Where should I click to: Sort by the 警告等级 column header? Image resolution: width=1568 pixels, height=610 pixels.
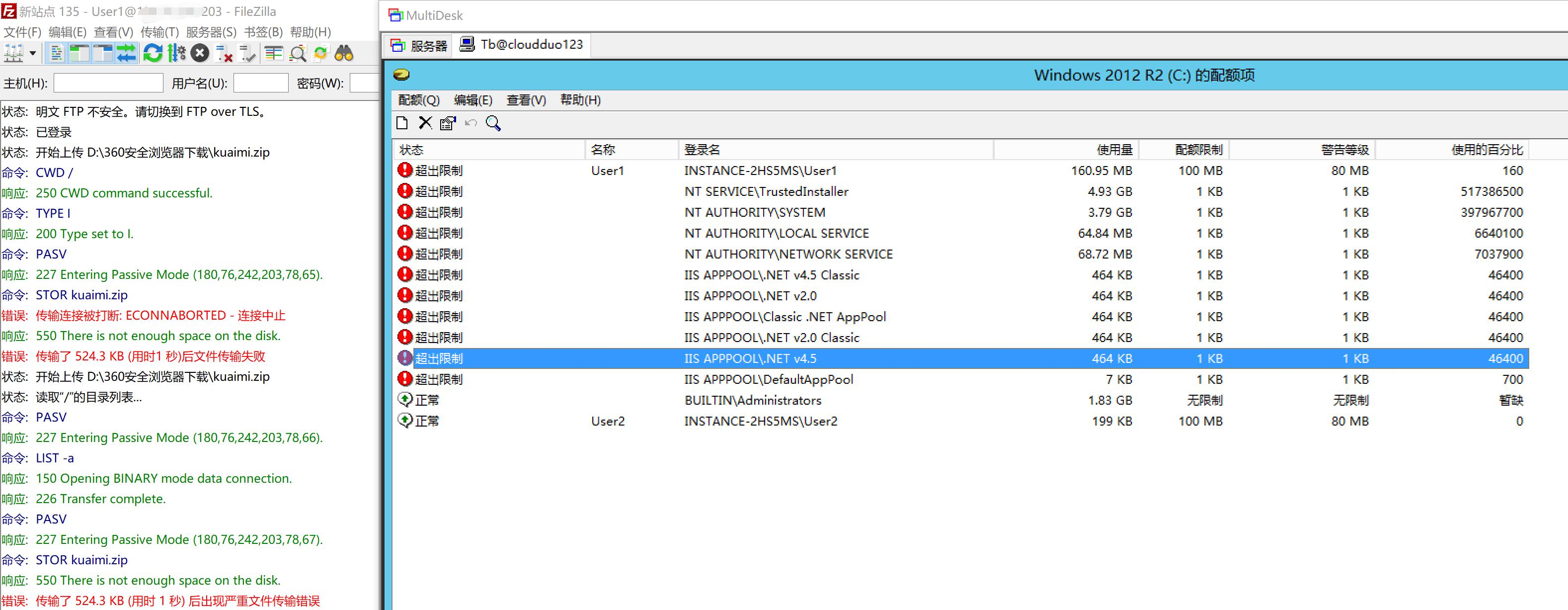[1303, 150]
